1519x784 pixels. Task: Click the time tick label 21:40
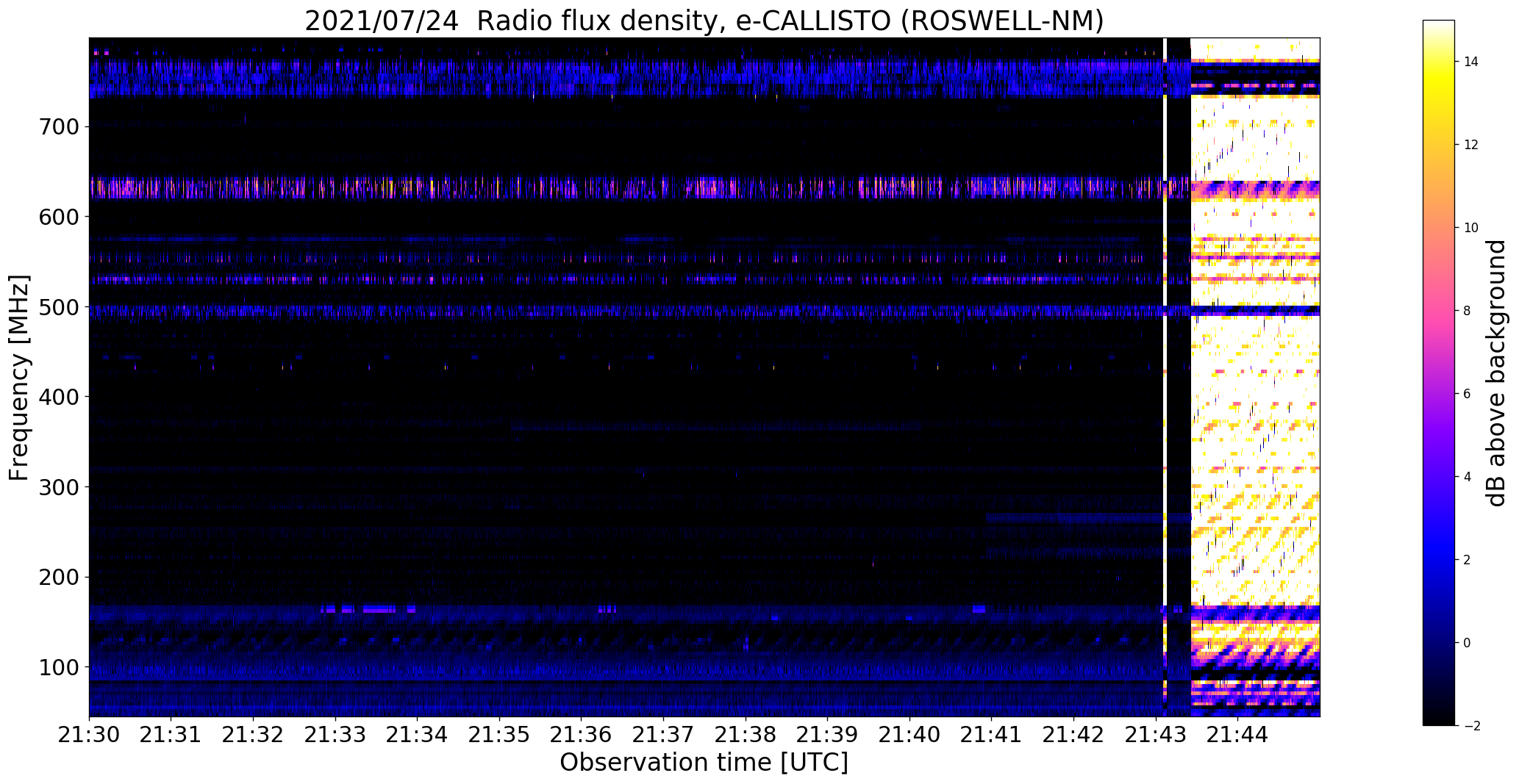909,733
